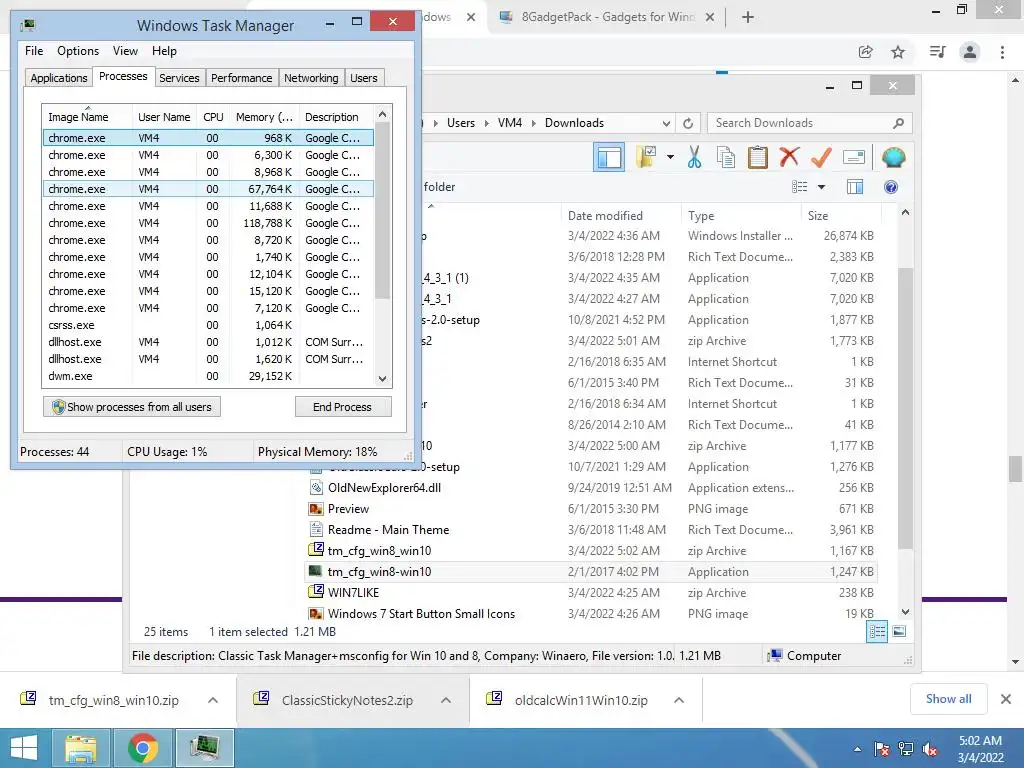This screenshot has width=1024, height=768.
Task: Open the blue help icon in Explorer
Action: pyautogui.click(x=891, y=187)
